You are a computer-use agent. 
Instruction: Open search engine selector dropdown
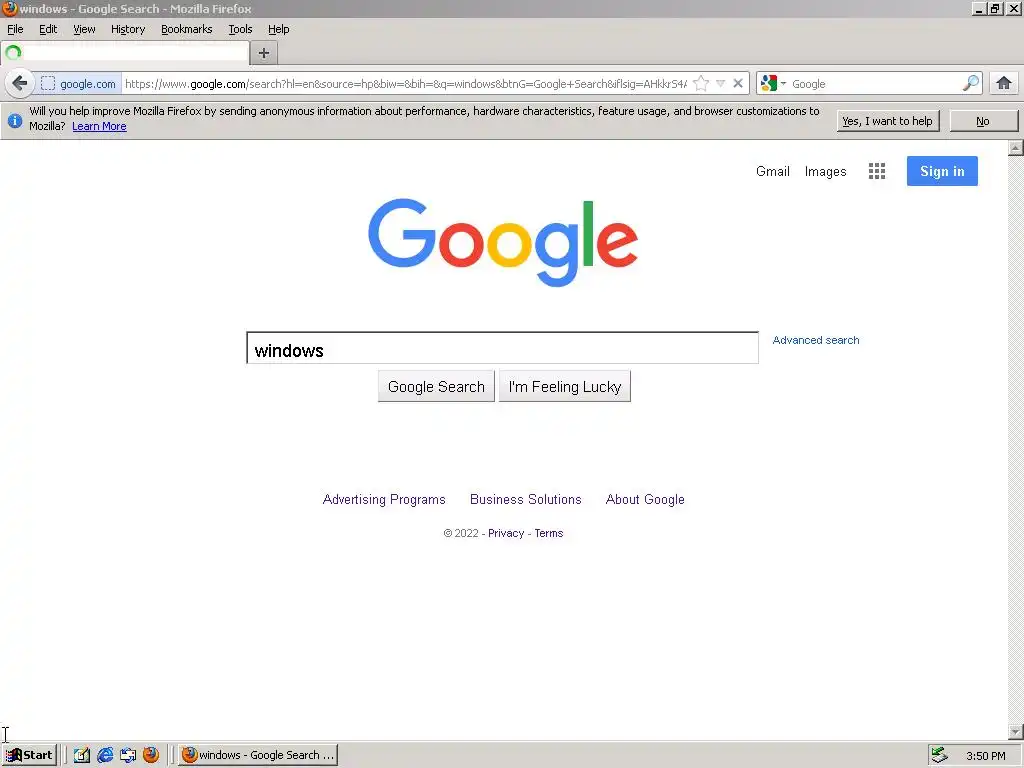point(773,84)
